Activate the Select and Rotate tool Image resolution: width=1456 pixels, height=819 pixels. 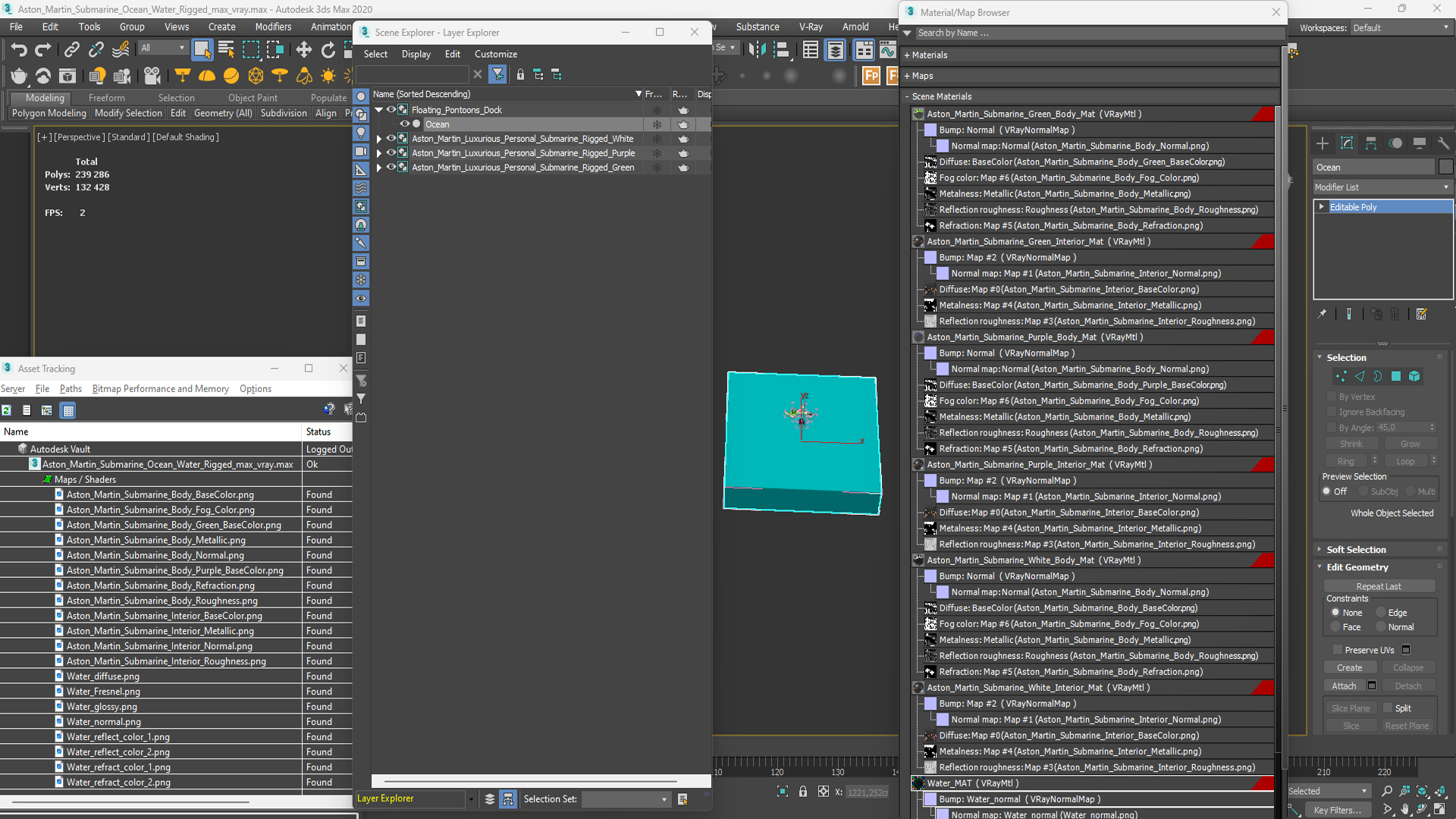pyautogui.click(x=328, y=50)
